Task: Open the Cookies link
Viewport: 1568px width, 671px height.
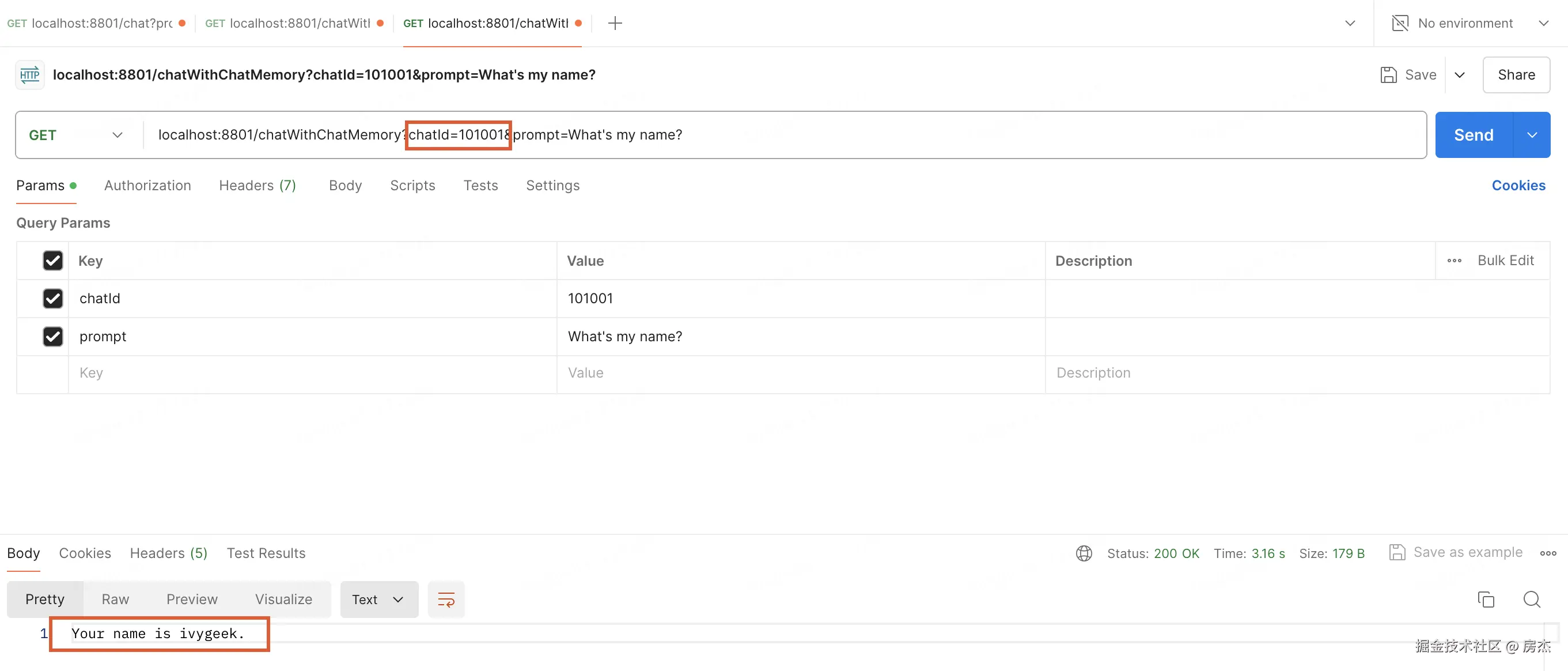Action: click(1518, 185)
